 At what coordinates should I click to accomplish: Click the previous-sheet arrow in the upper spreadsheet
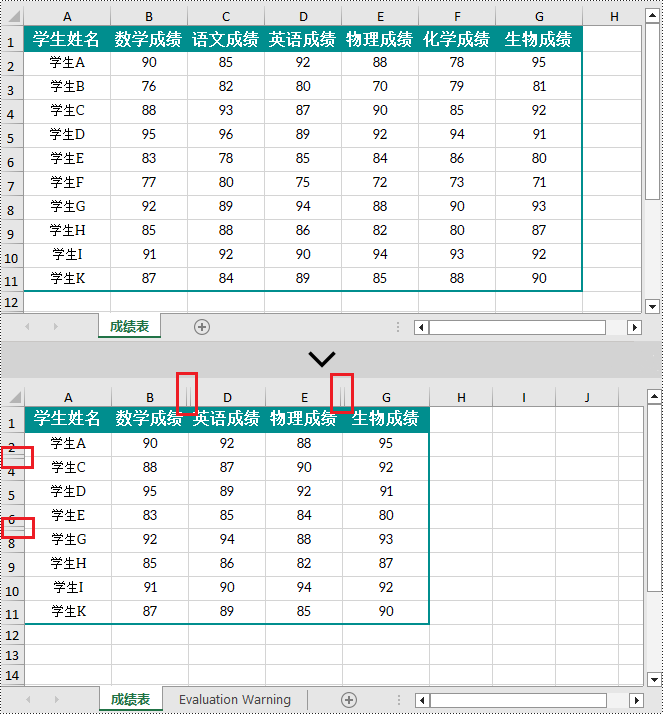click(27, 326)
